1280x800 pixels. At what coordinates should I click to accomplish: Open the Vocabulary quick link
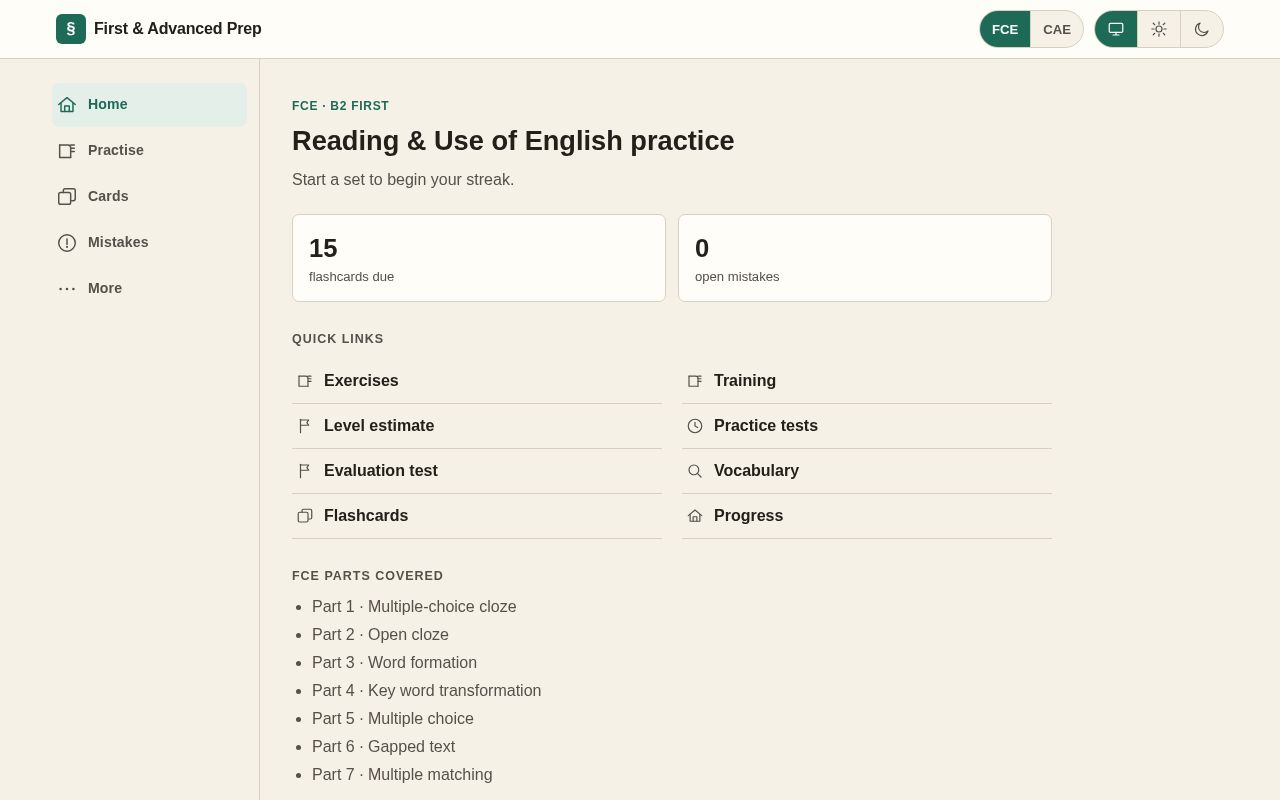[x=867, y=471]
